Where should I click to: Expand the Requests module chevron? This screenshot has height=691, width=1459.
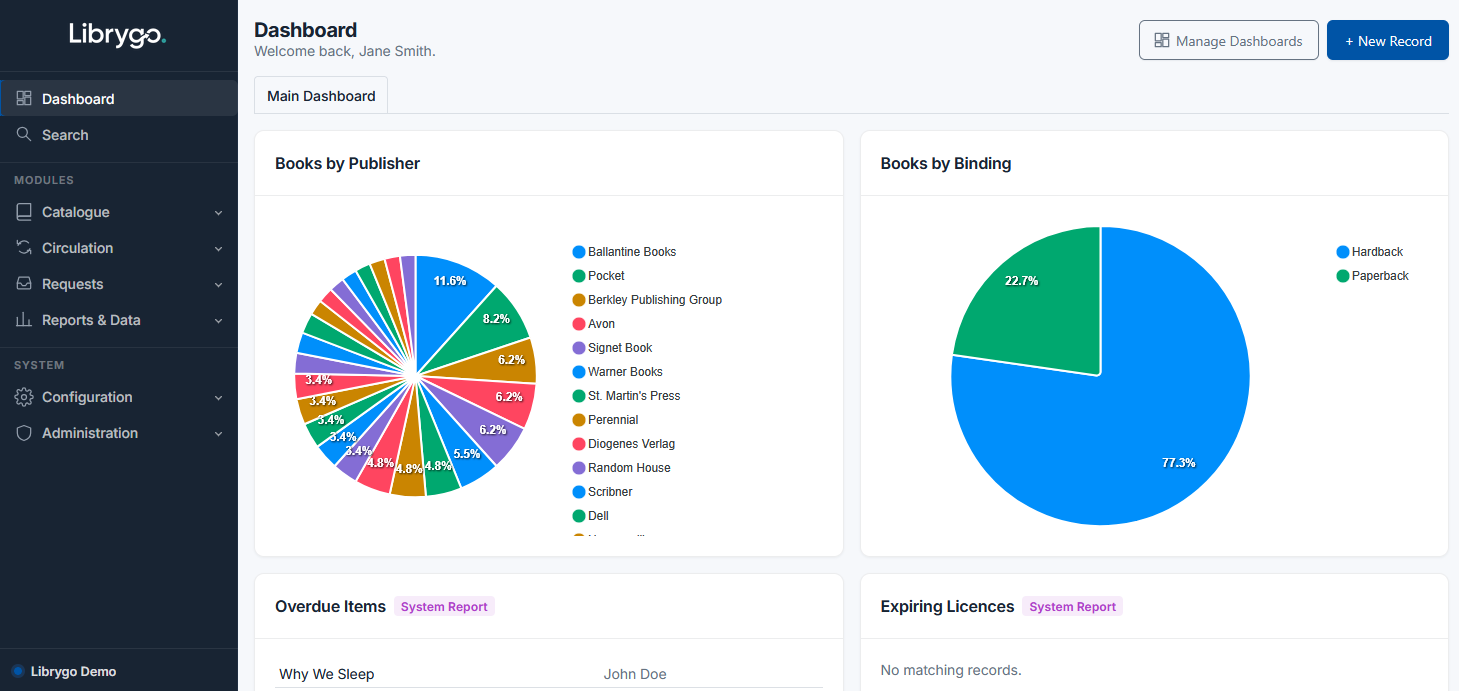pos(218,285)
